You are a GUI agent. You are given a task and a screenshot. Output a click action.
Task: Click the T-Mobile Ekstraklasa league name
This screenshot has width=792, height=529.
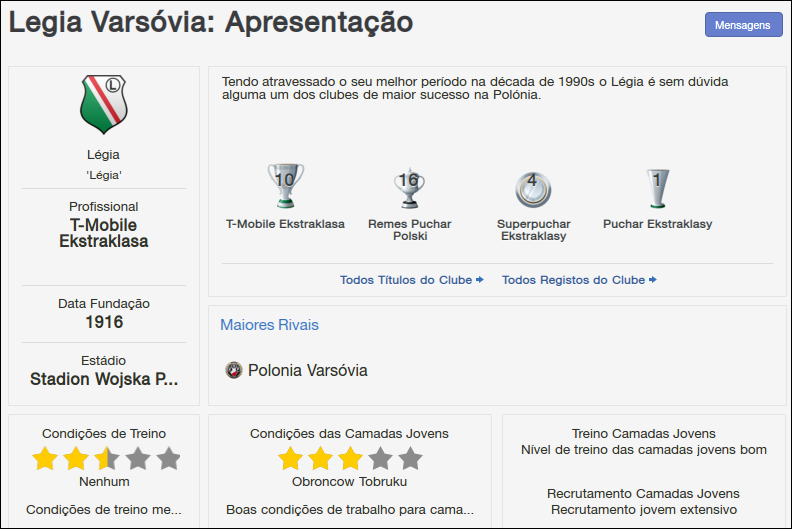coord(104,233)
